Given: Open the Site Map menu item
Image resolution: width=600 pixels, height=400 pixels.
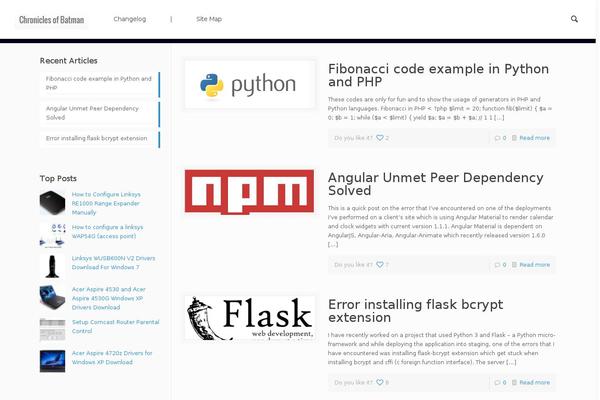Looking at the screenshot, I should pyautogui.click(x=209, y=19).
